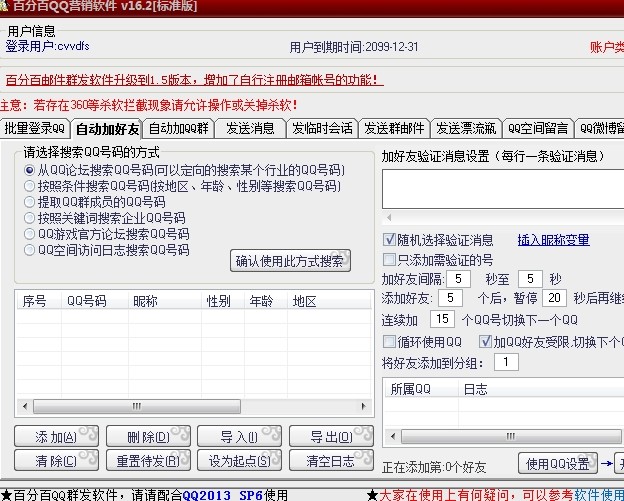
Task: Open the 发送漂流瓶 tab
Action: click(x=466, y=128)
